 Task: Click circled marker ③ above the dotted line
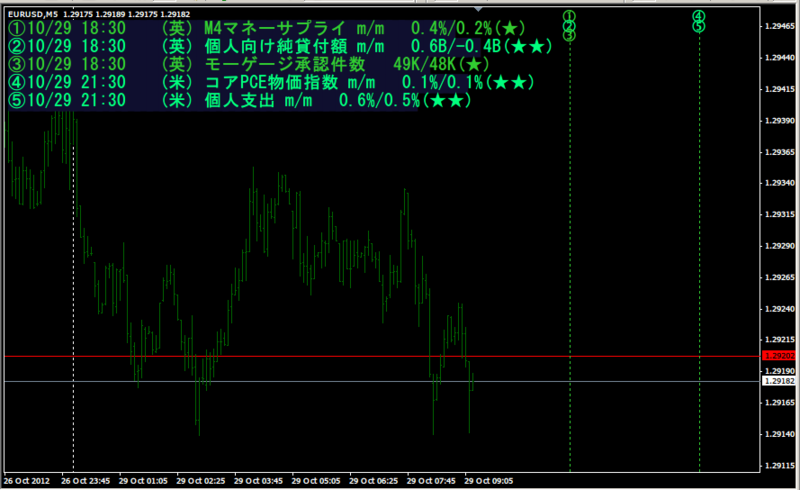point(569,35)
